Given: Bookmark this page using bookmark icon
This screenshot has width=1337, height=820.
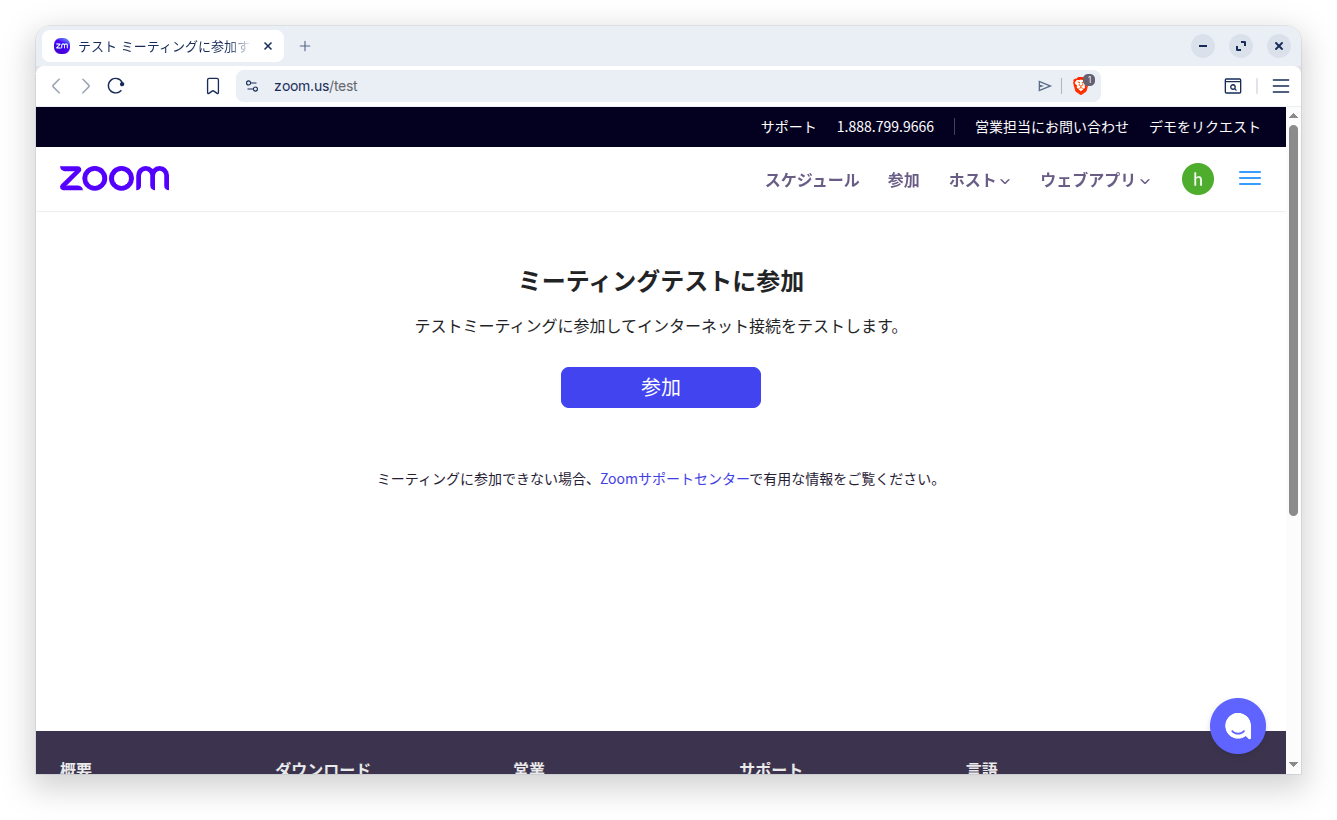Looking at the screenshot, I should [x=212, y=86].
